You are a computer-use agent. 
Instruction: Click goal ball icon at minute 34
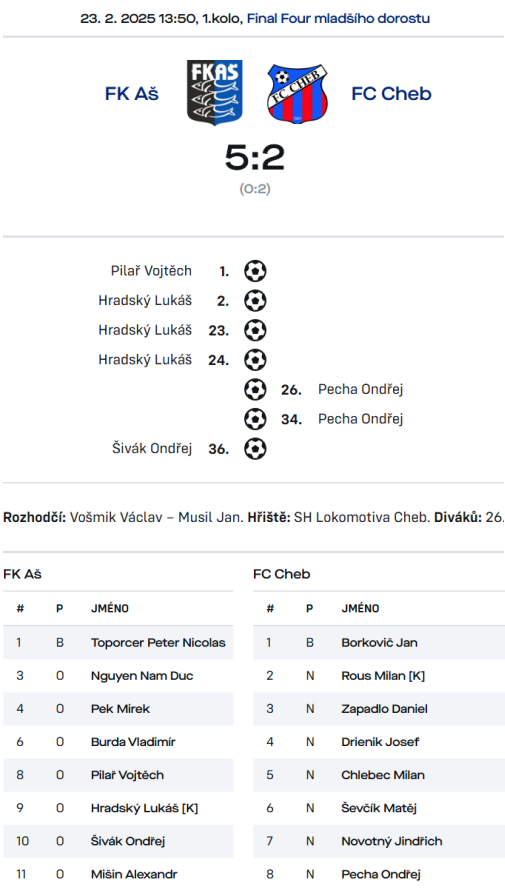click(x=255, y=419)
